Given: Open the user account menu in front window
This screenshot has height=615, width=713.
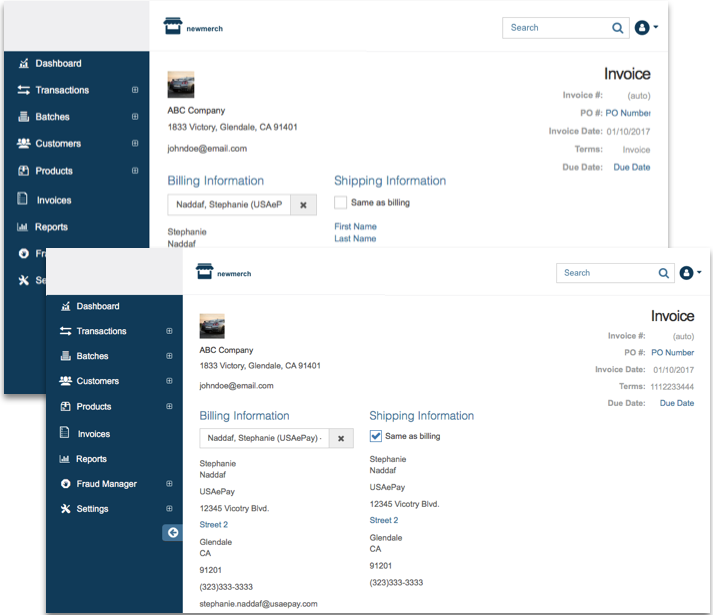Looking at the screenshot, I should [x=690, y=273].
